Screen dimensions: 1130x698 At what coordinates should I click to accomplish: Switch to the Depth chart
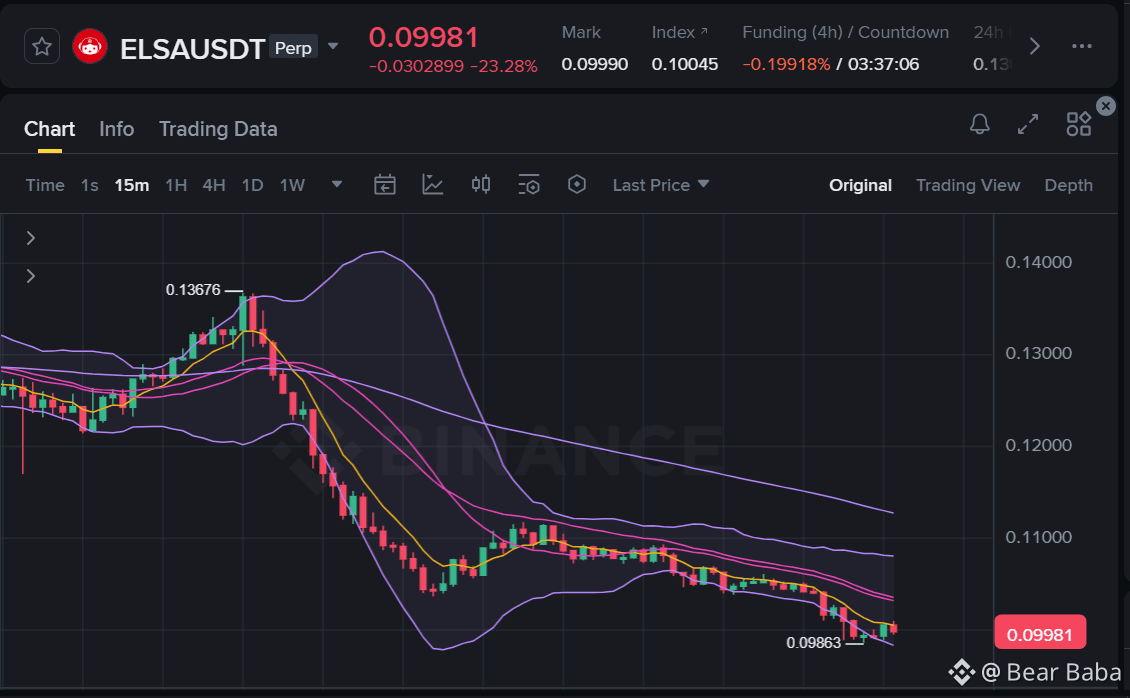click(1068, 185)
